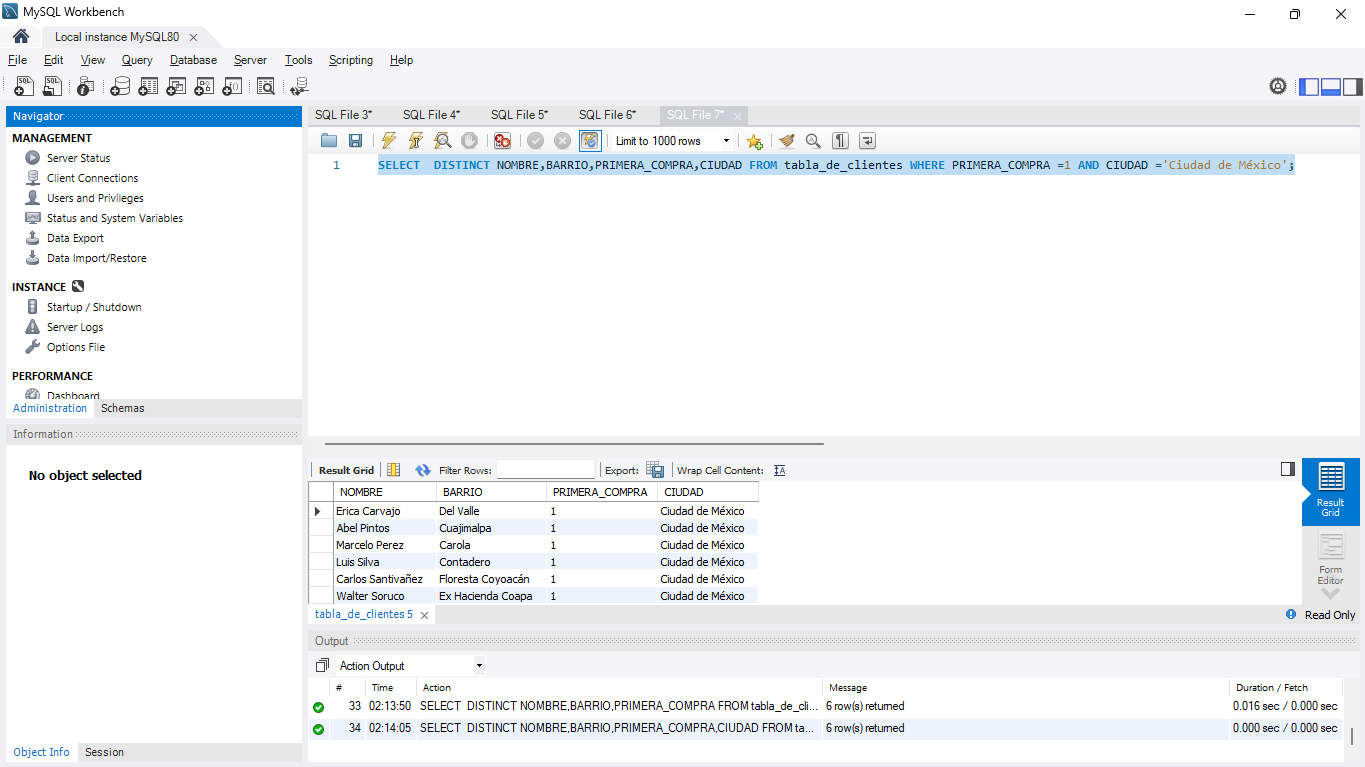The width and height of the screenshot is (1365, 767).
Task: Open the Scripting menu
Action: pyautogui.click(x=351, y=60)
